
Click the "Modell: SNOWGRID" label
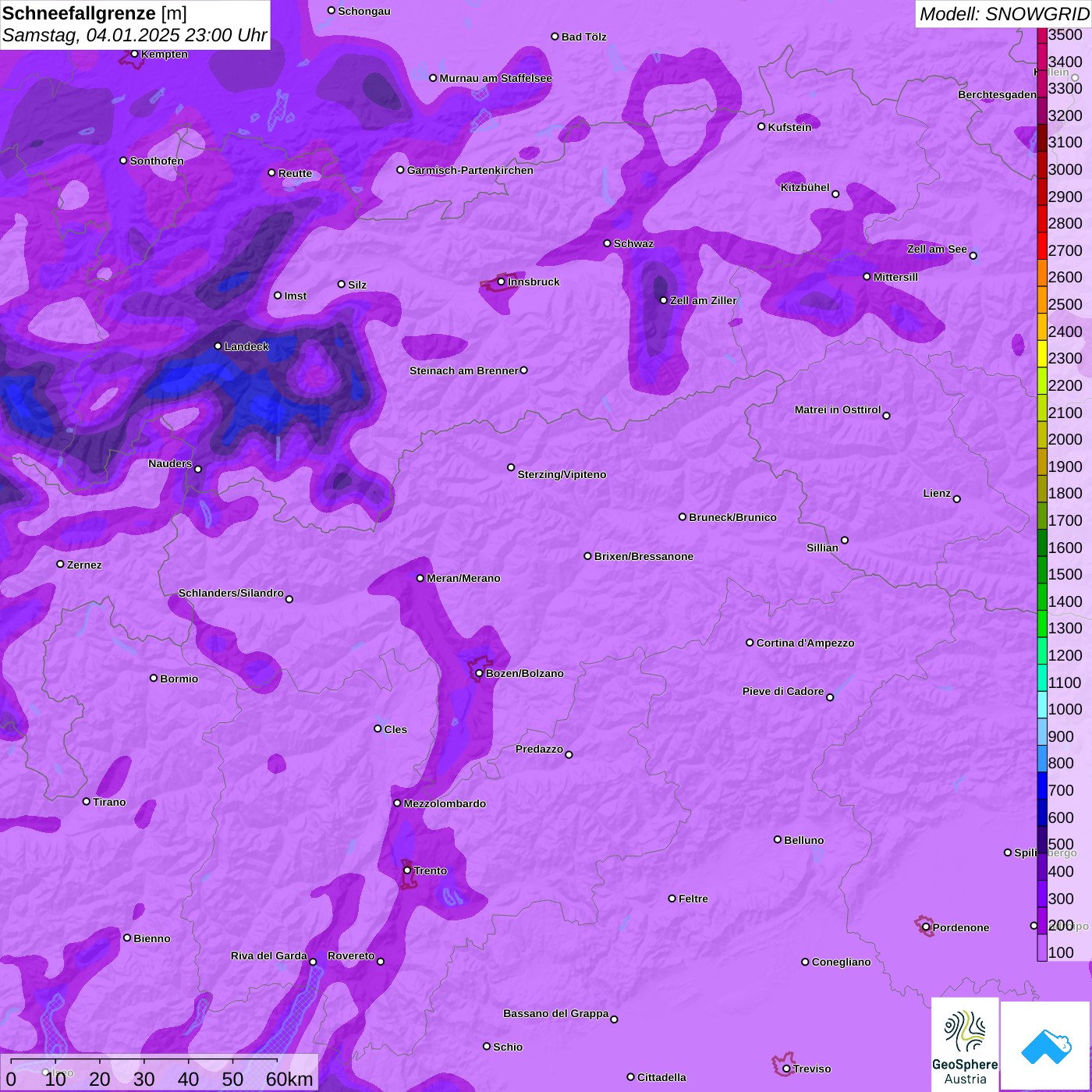[1004, 14]
